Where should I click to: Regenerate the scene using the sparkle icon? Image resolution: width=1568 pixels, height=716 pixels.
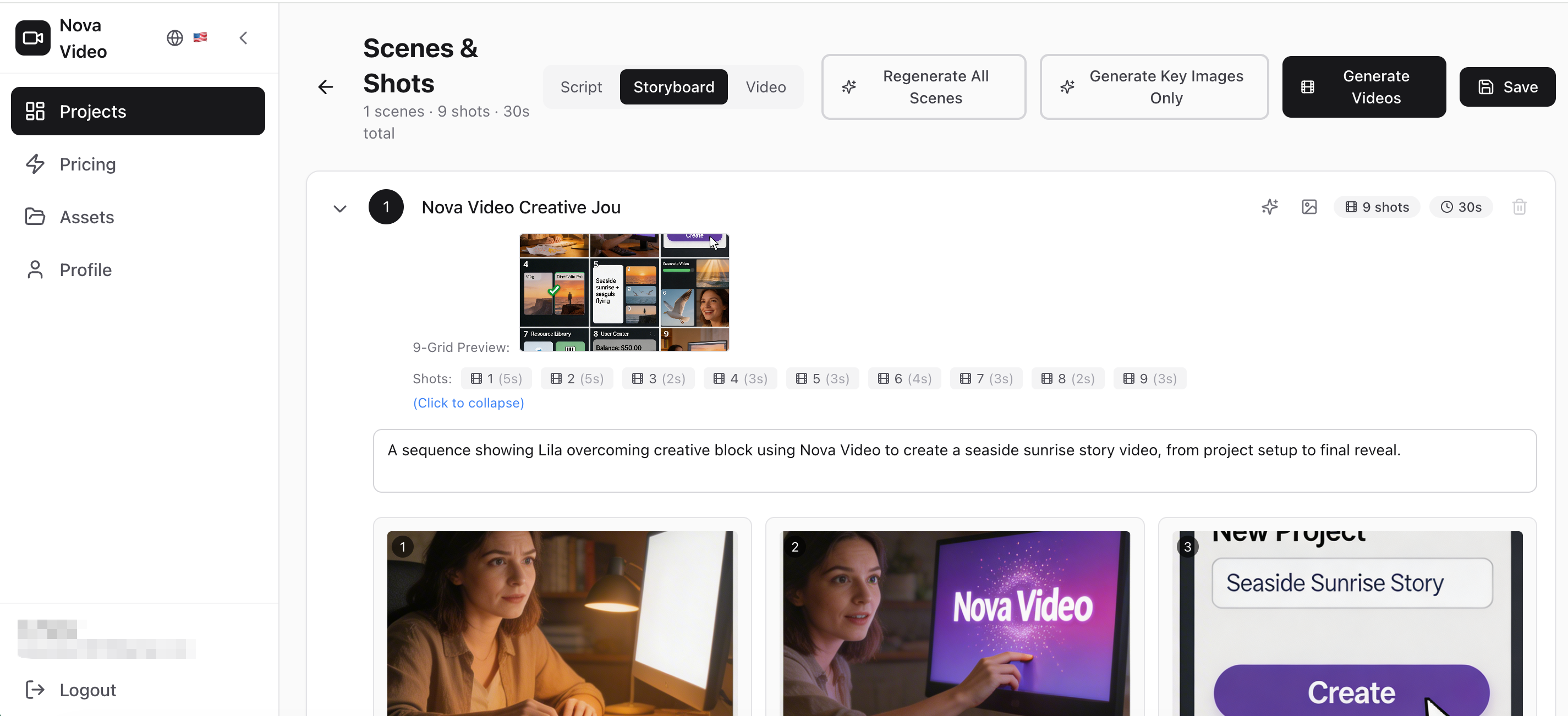pyautogui.click(x=1270, y=207)
